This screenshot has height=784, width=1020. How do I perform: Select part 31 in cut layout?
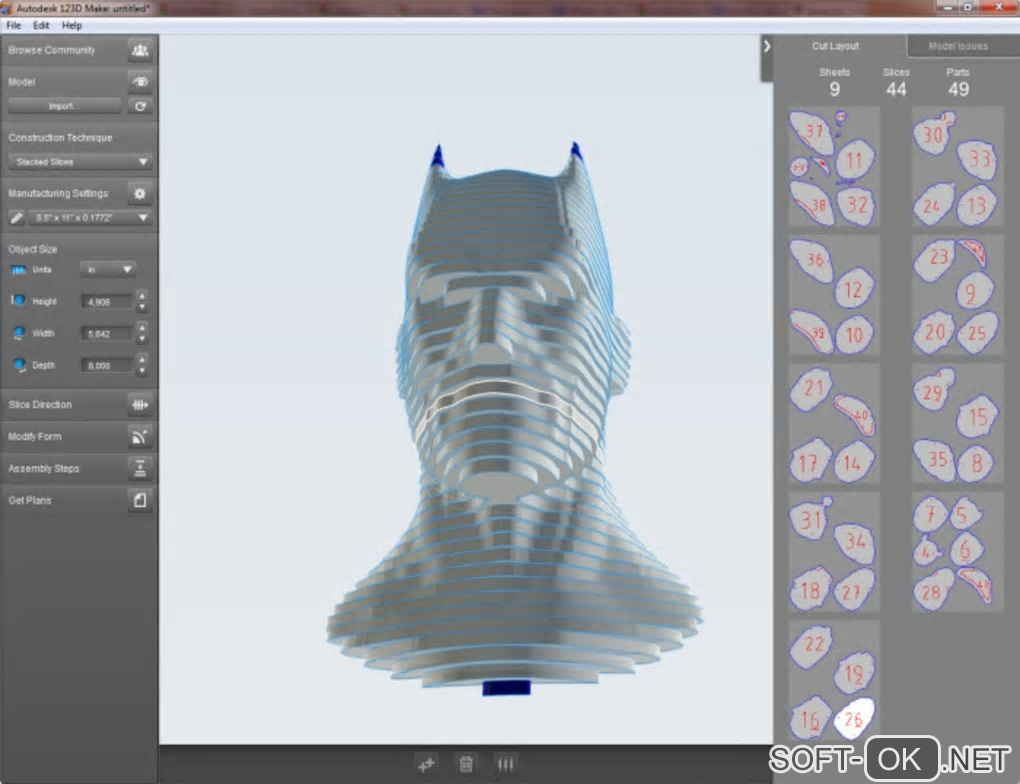[x=811, y=519]
